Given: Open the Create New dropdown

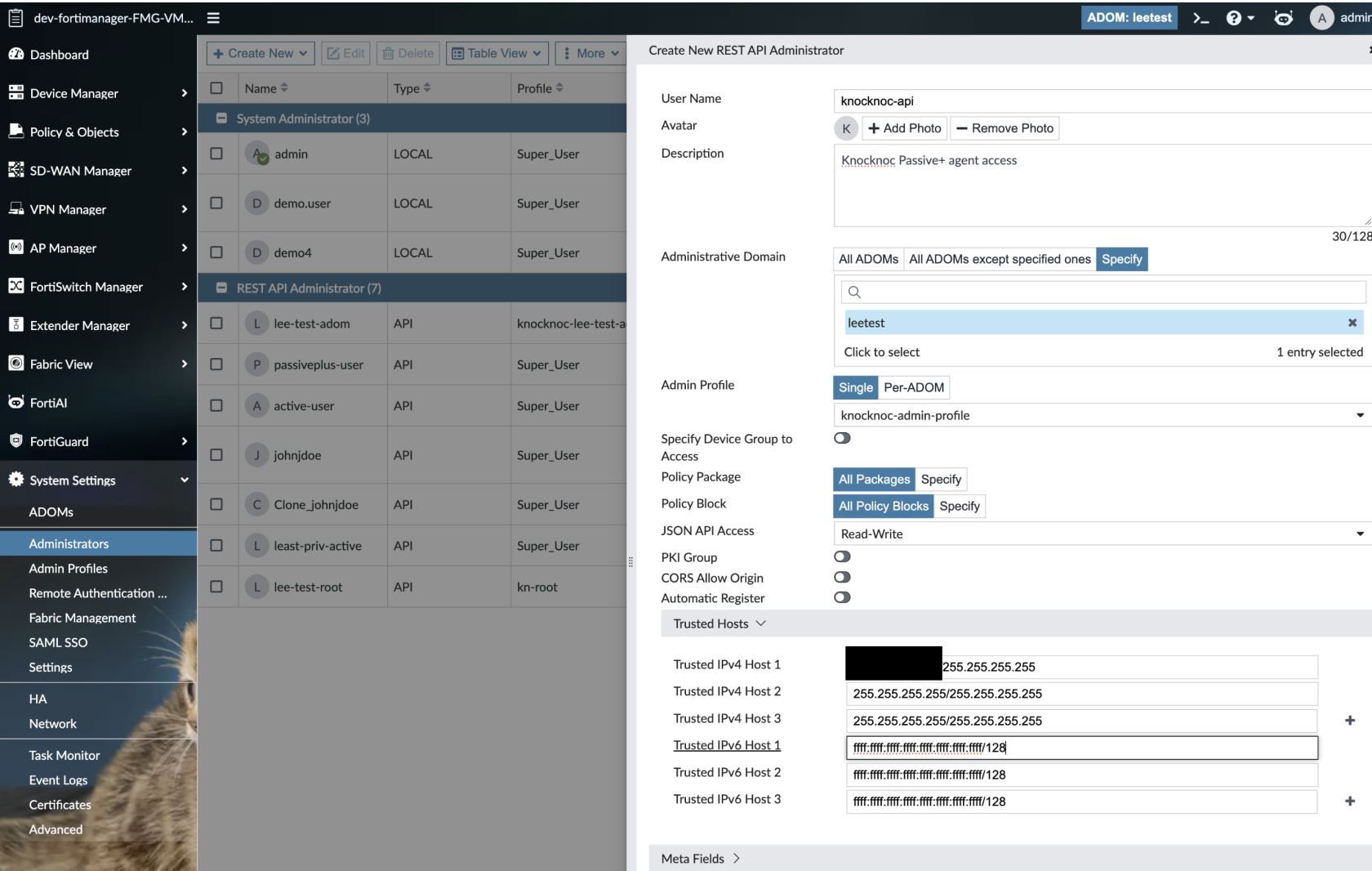Looking at the screenshot, I should click(260, 53).
